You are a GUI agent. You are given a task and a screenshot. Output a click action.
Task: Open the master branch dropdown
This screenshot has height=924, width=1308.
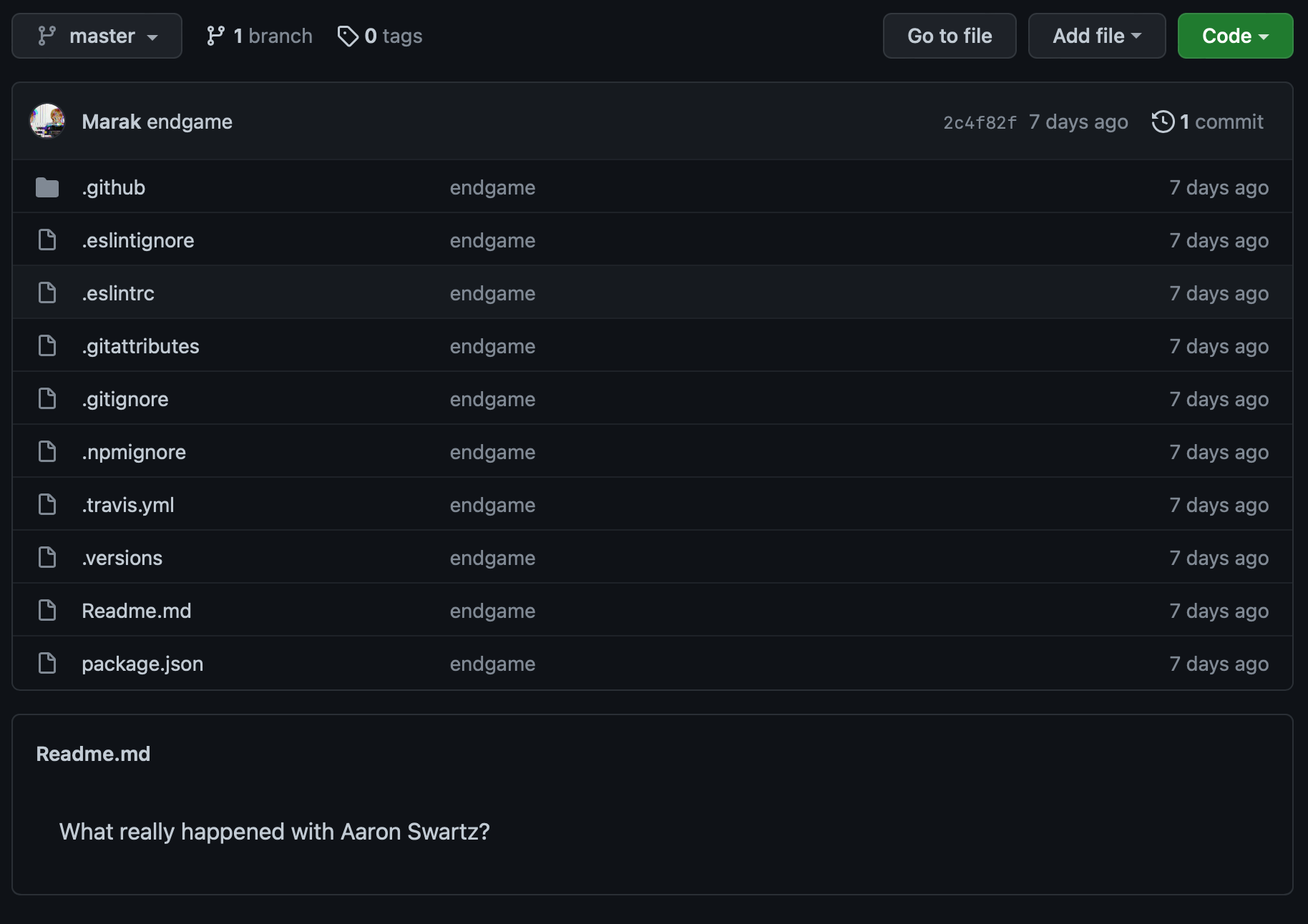pos(97,36)
